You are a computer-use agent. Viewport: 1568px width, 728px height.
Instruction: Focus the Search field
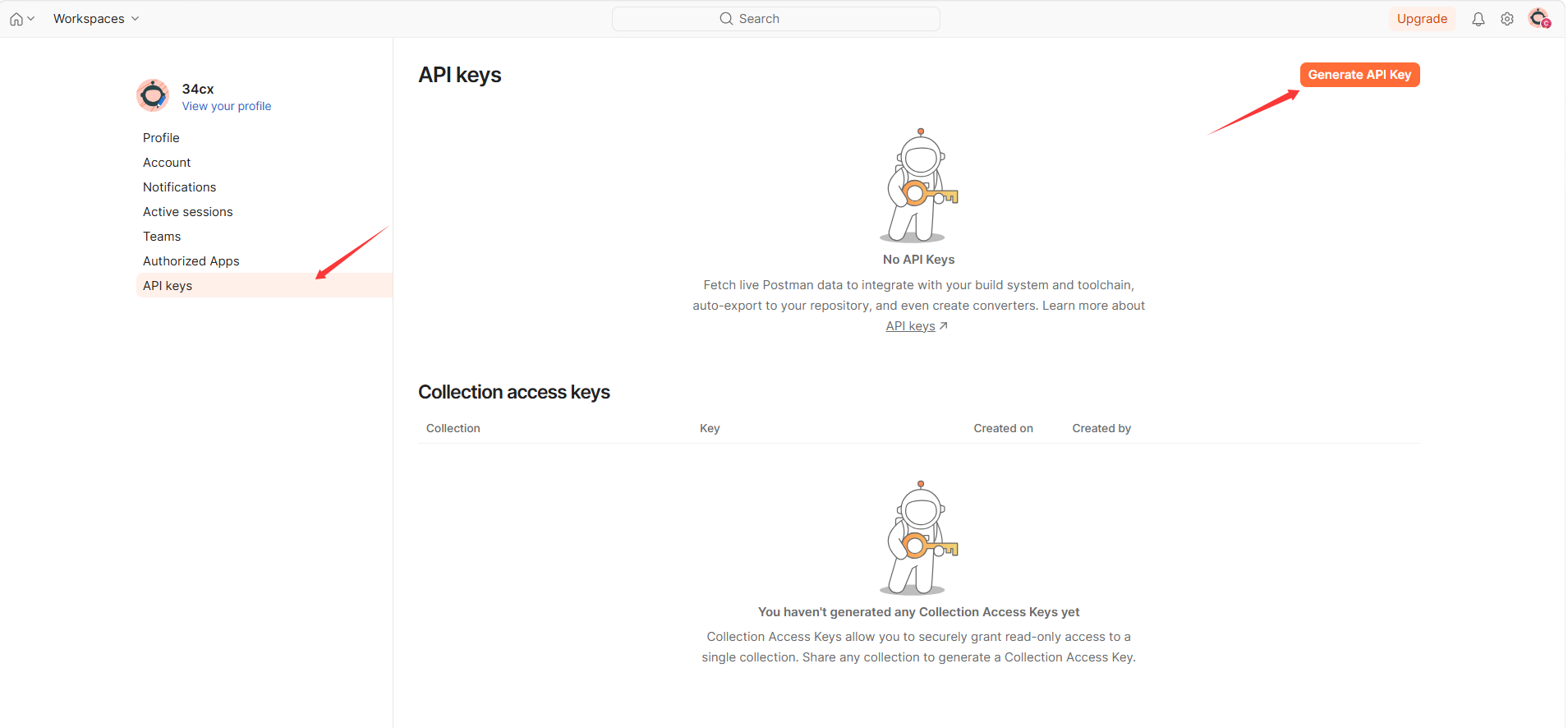tap(776, 19)
